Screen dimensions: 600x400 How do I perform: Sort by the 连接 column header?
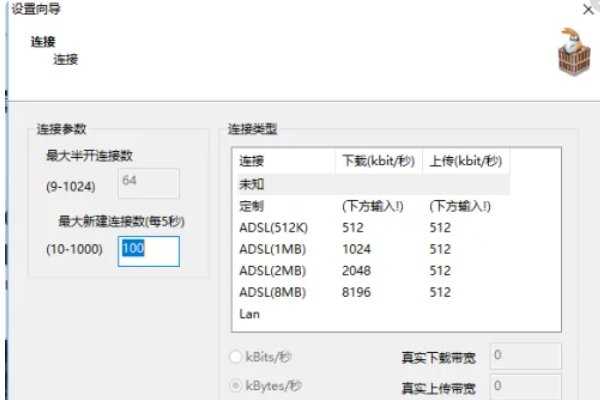point(286,161)
